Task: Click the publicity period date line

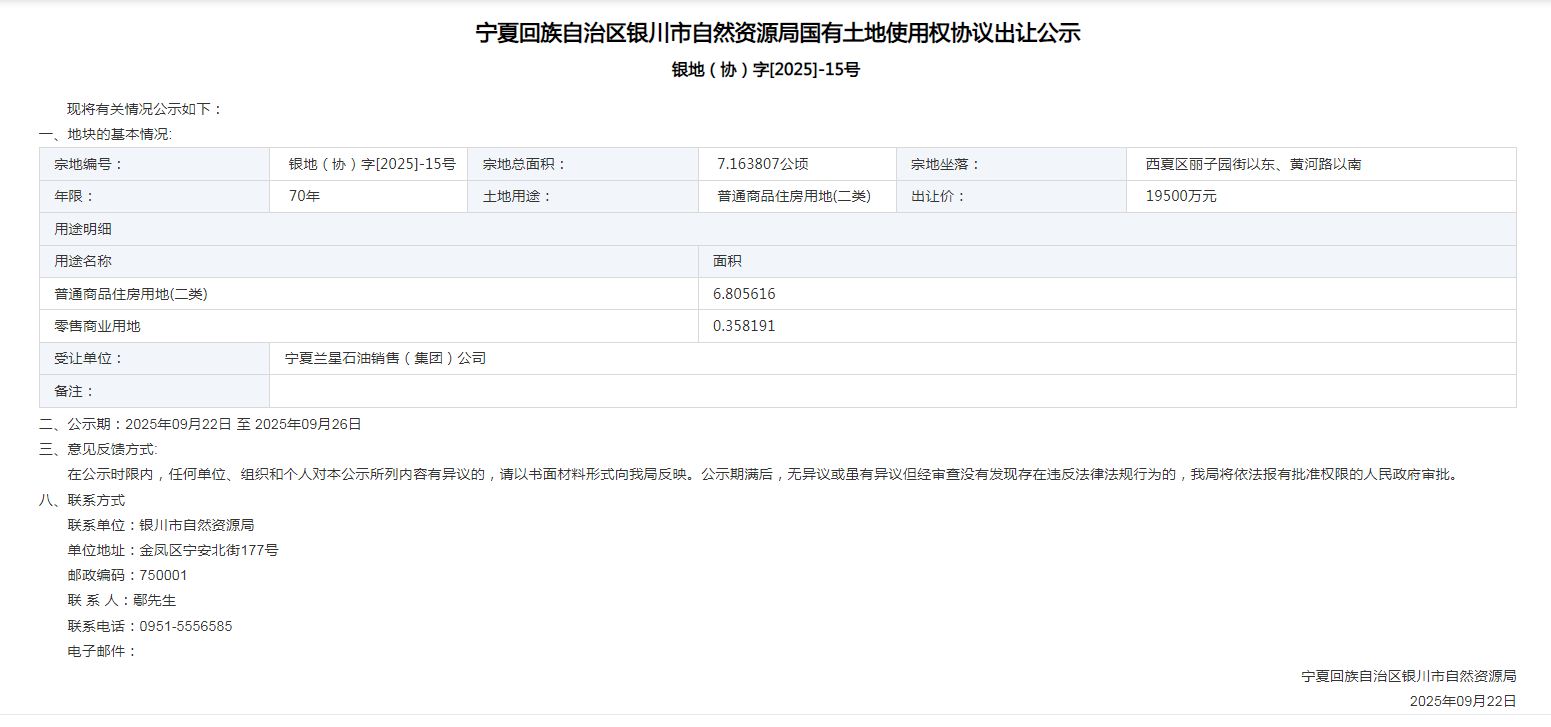Action: coord(200,424)
